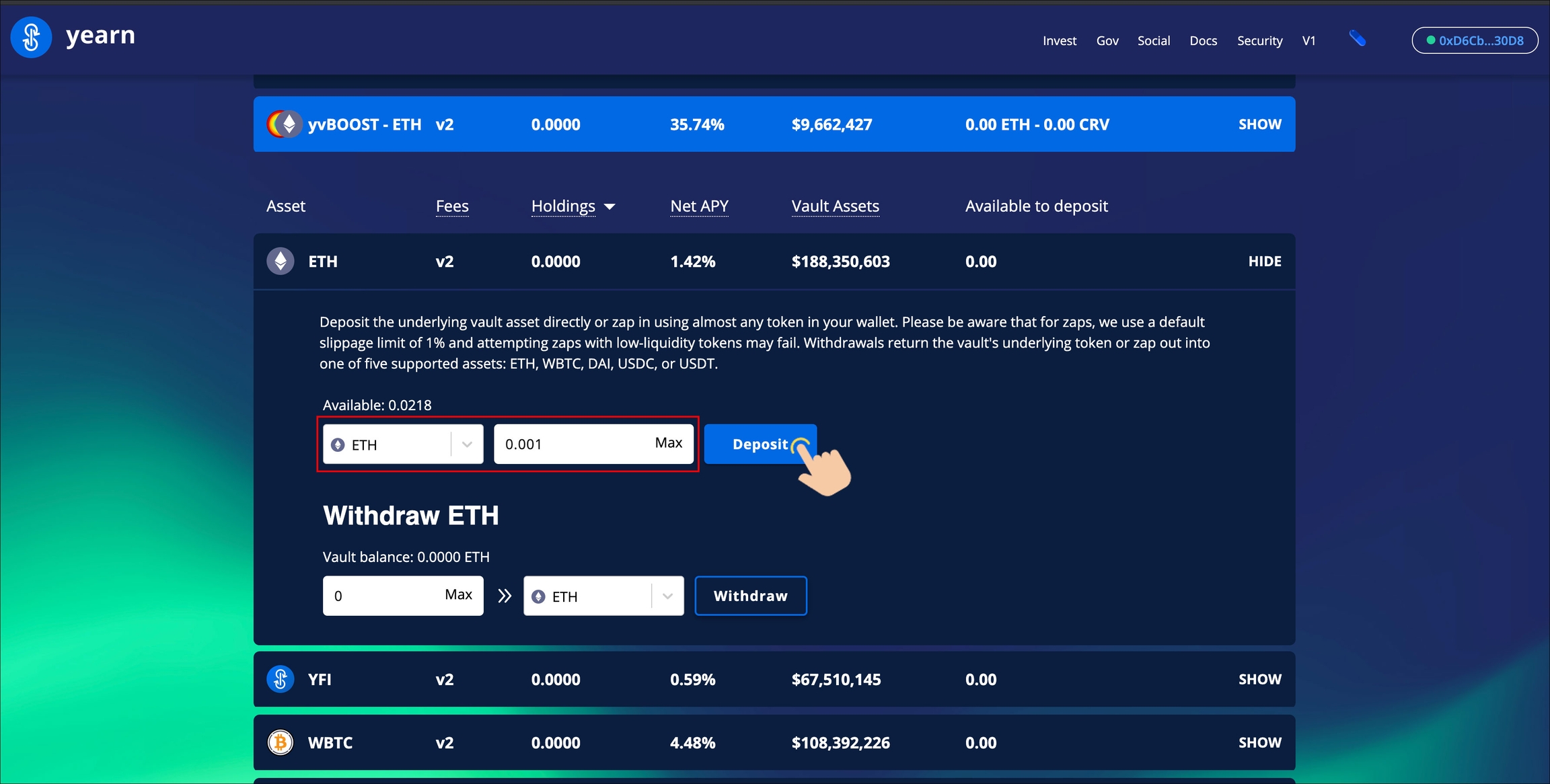Click the yearn logo icon
Screen dimensions: 1550x784
tap(31, 38)
